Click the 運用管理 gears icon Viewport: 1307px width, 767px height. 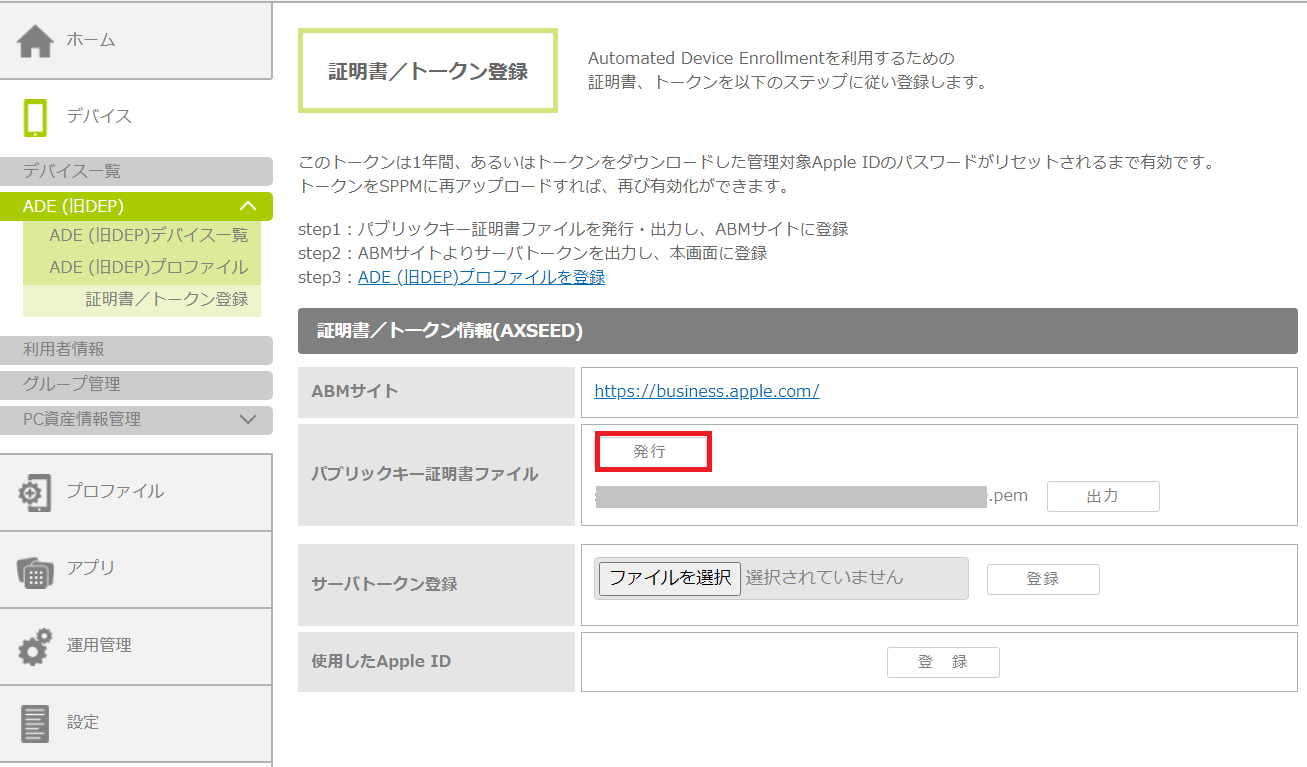[35, 646]
